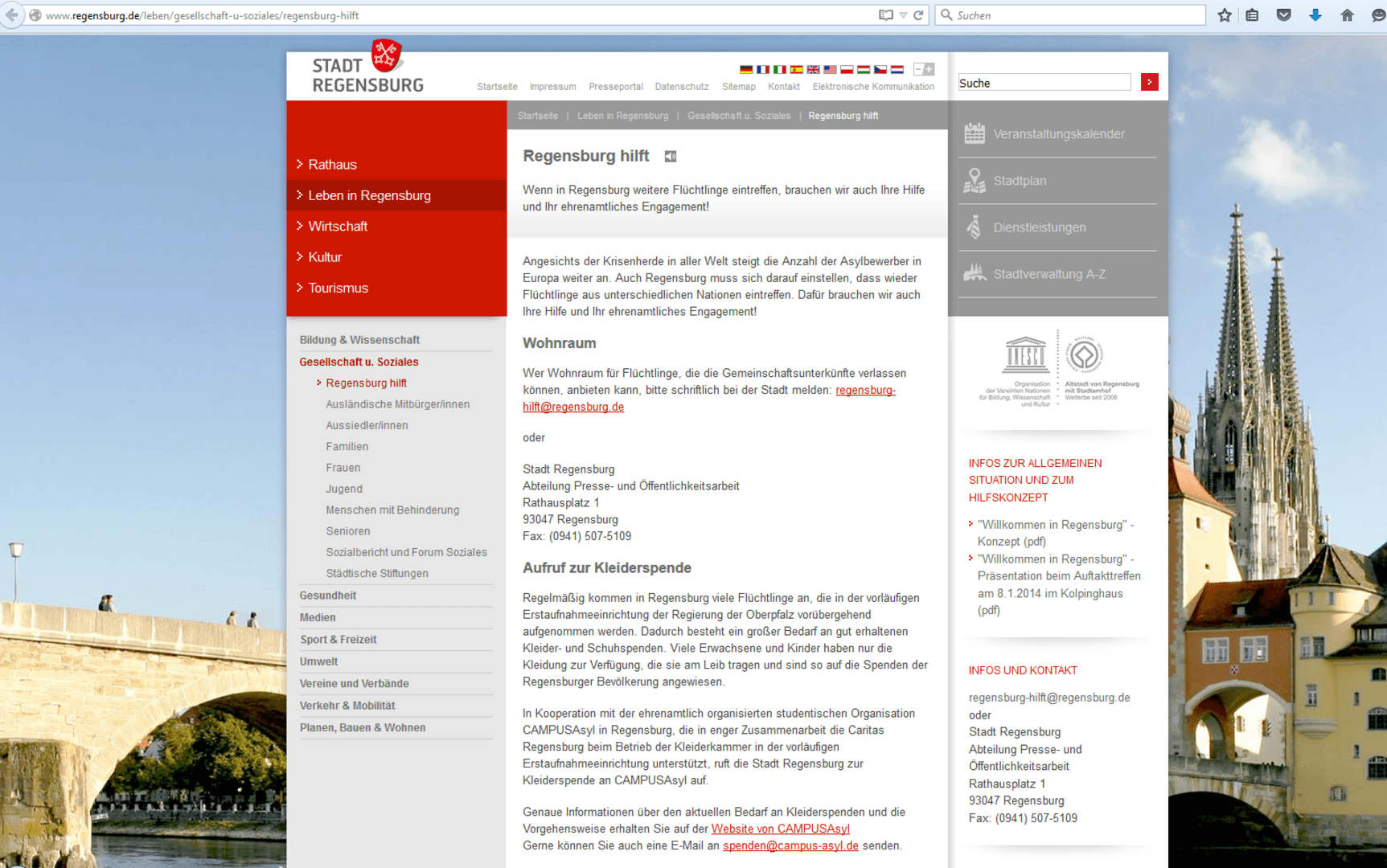This screenshot has height=868, width=1387.
Task: Click into the Suche site search field
Action: 1044,83
